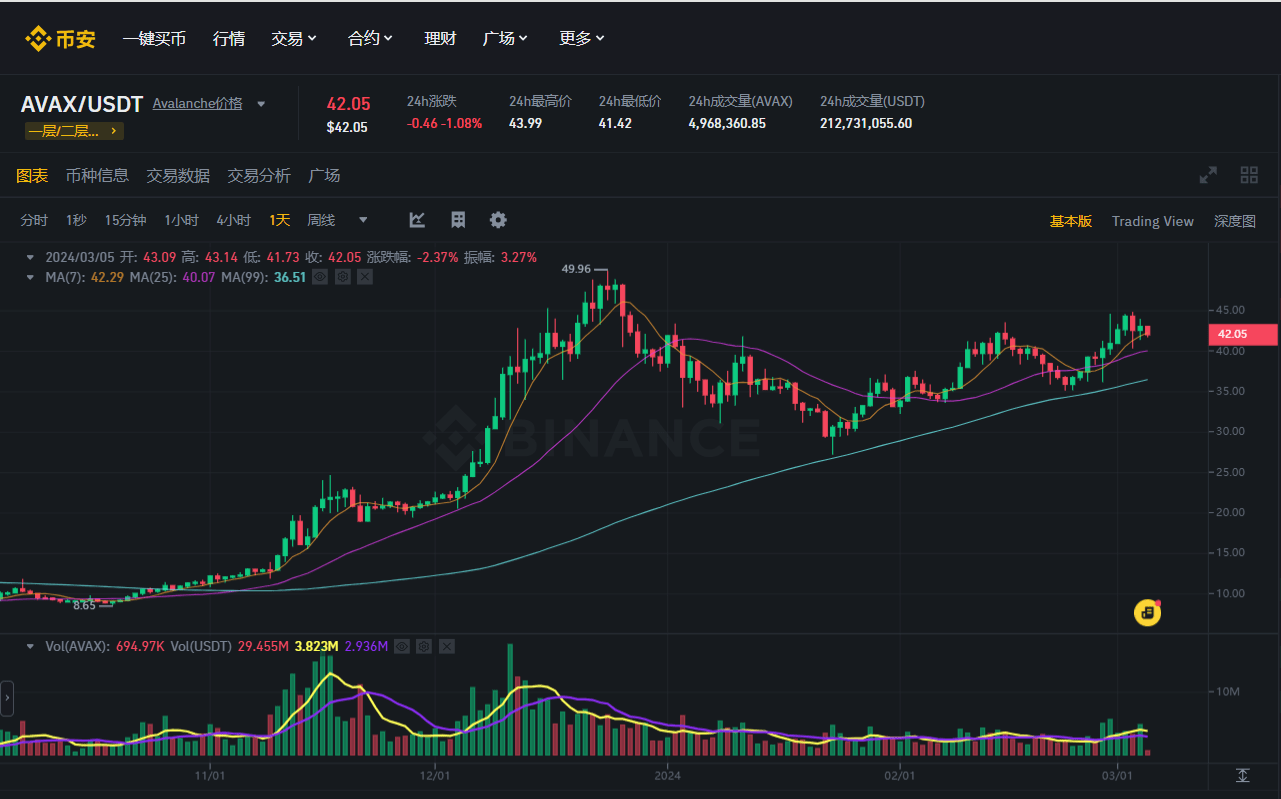Click the yellow floating widget icon
The width and height of the screenshot is (1281, 799).
tap(1147, 612)
